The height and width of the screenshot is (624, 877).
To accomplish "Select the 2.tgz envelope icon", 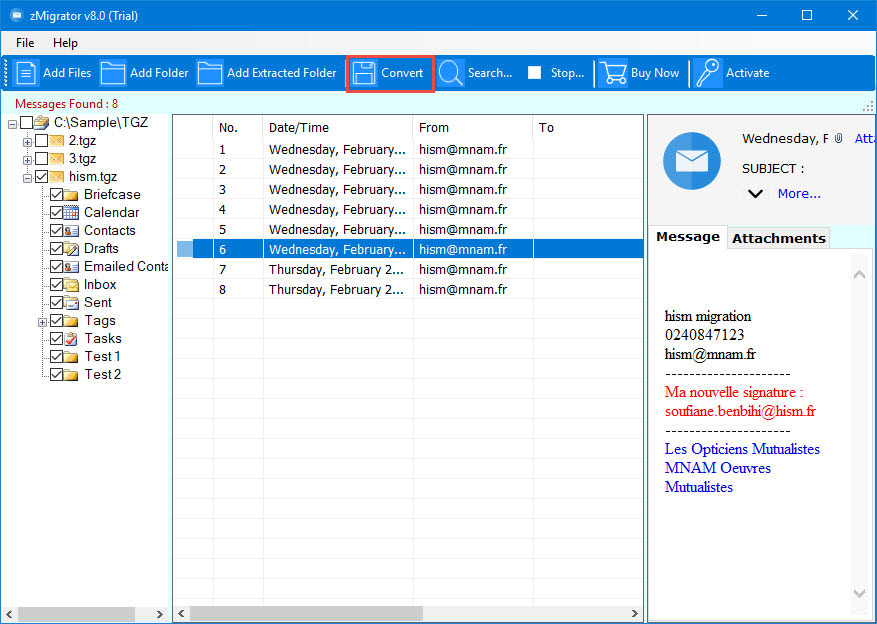I will (x=56, y=140).
